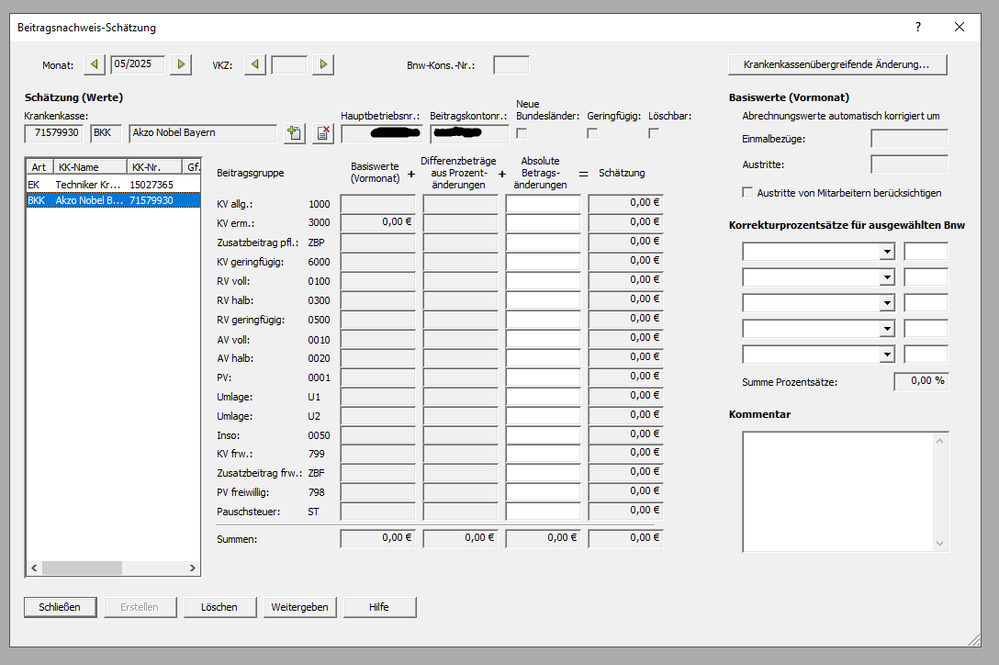Click delete Krankenkasse icon with red X
999x665 pixels.
tap(323, 133)
